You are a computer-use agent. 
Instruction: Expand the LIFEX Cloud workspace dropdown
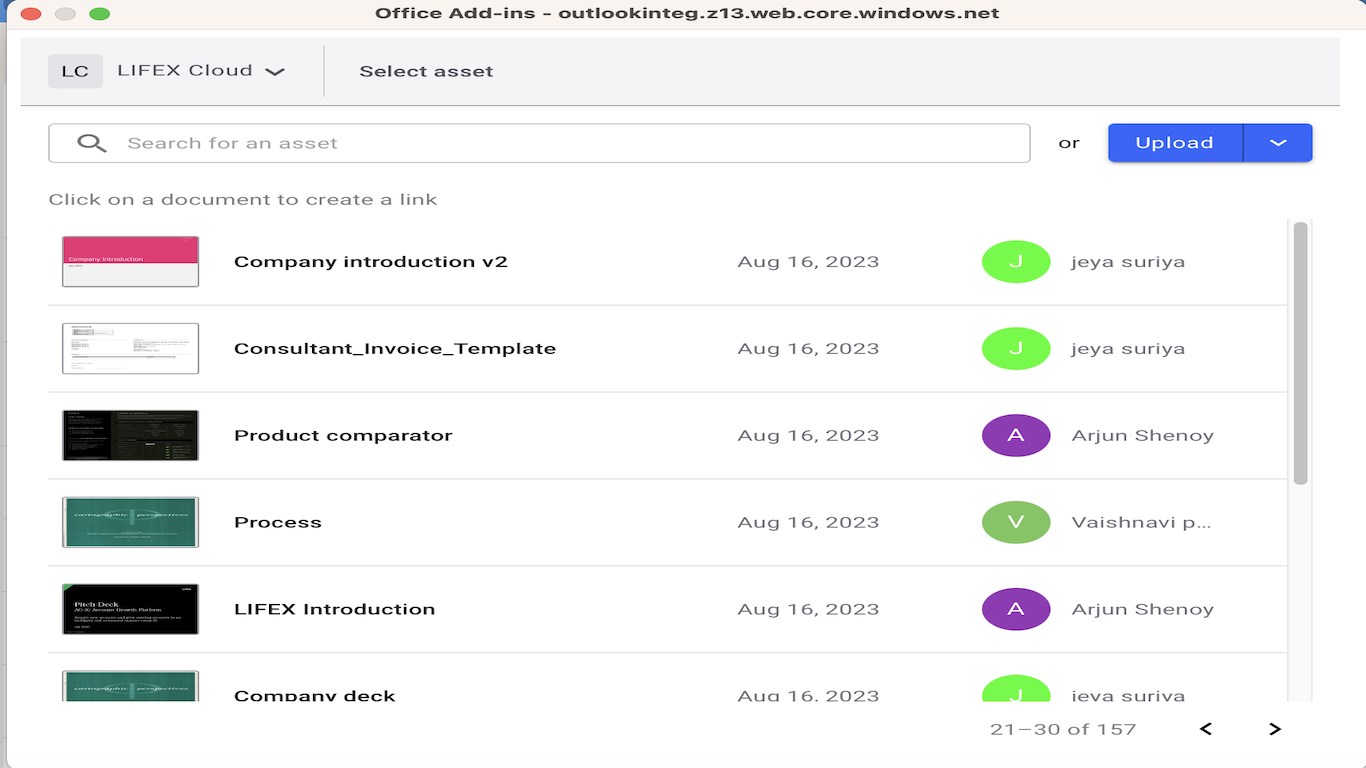[275, 71]
